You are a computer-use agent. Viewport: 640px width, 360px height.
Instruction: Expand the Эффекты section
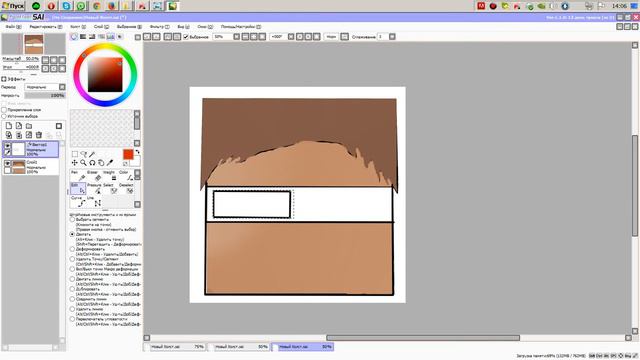4,79
